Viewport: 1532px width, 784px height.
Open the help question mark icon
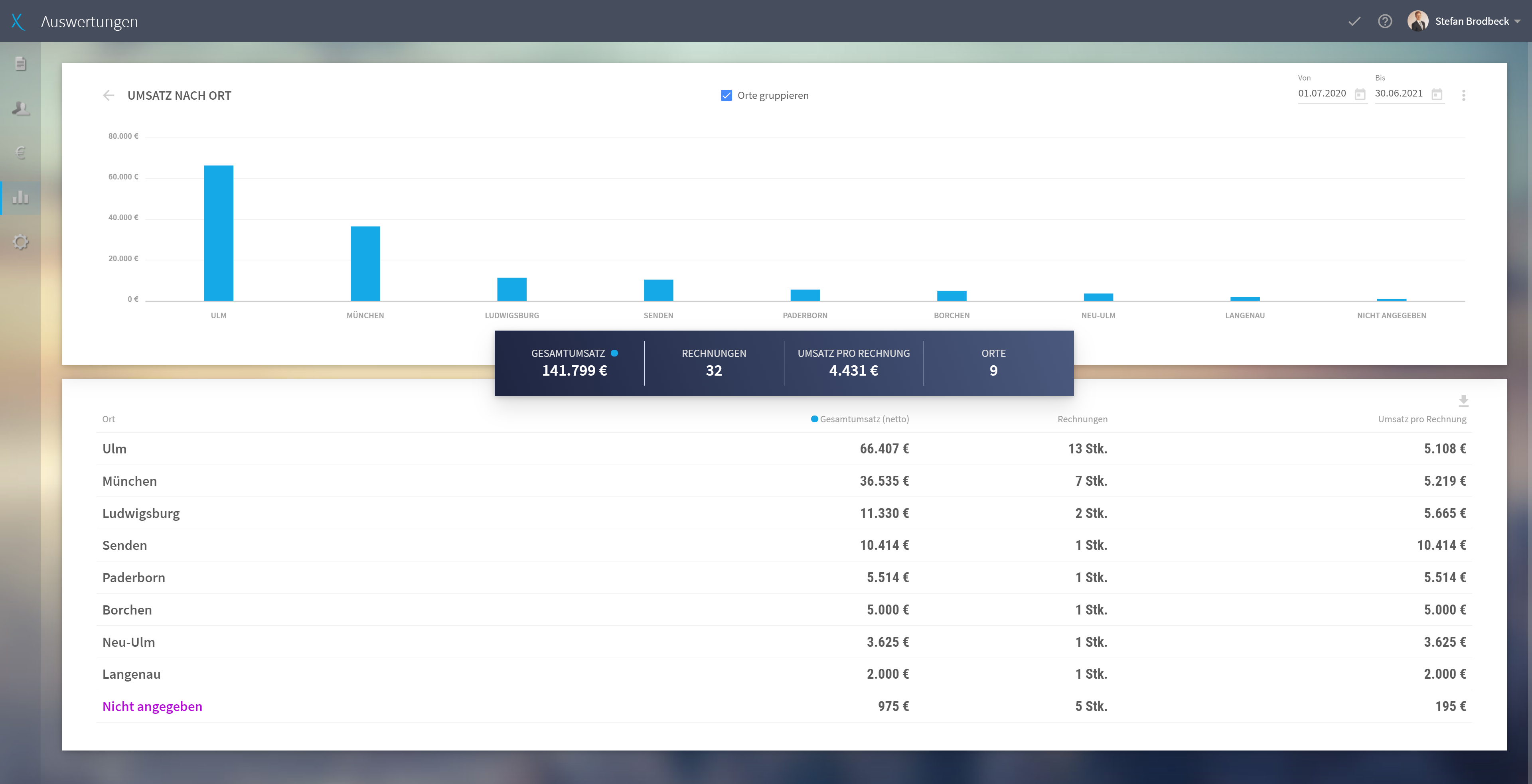coord(1385,22)
